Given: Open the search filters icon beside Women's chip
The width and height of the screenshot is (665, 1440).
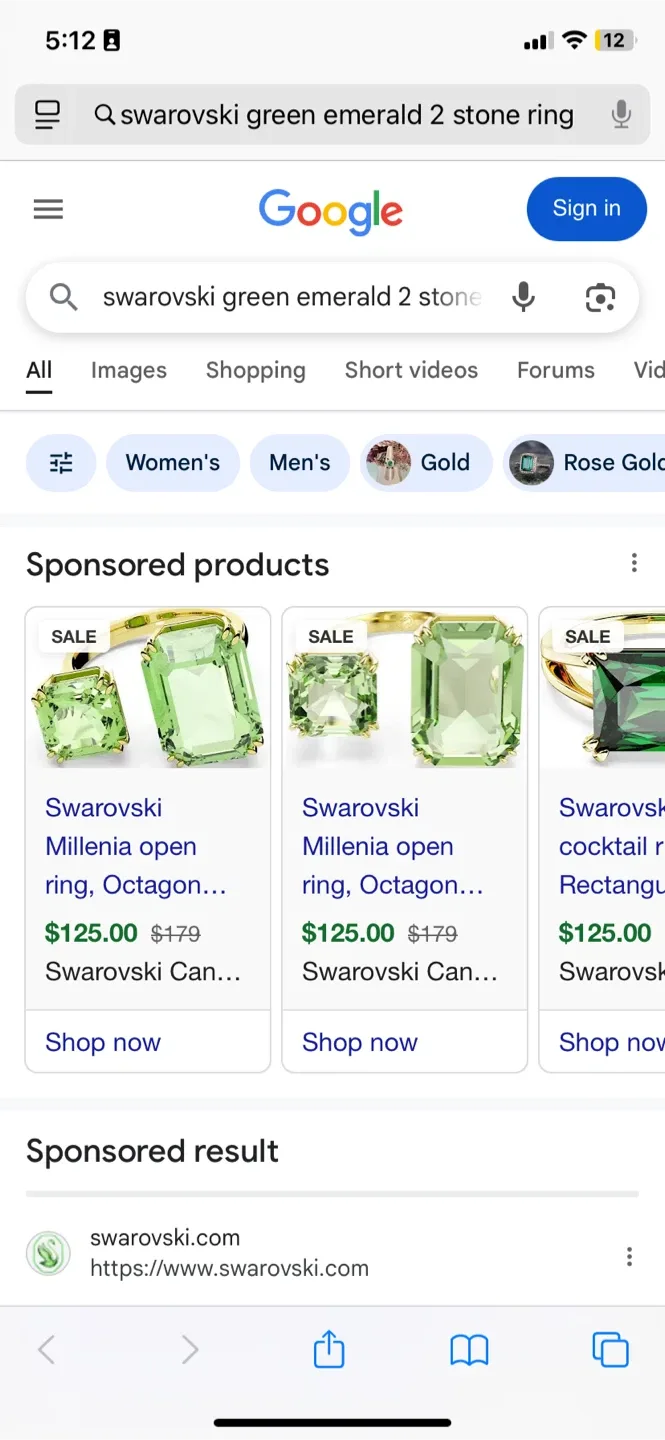Looking at the screenshot, I should (61, 463).
